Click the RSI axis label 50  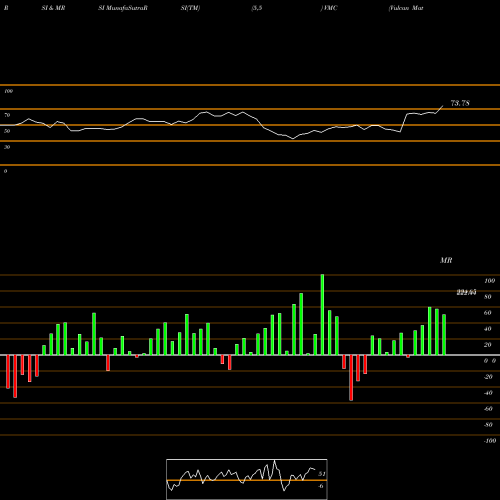[x=7, y=131]
